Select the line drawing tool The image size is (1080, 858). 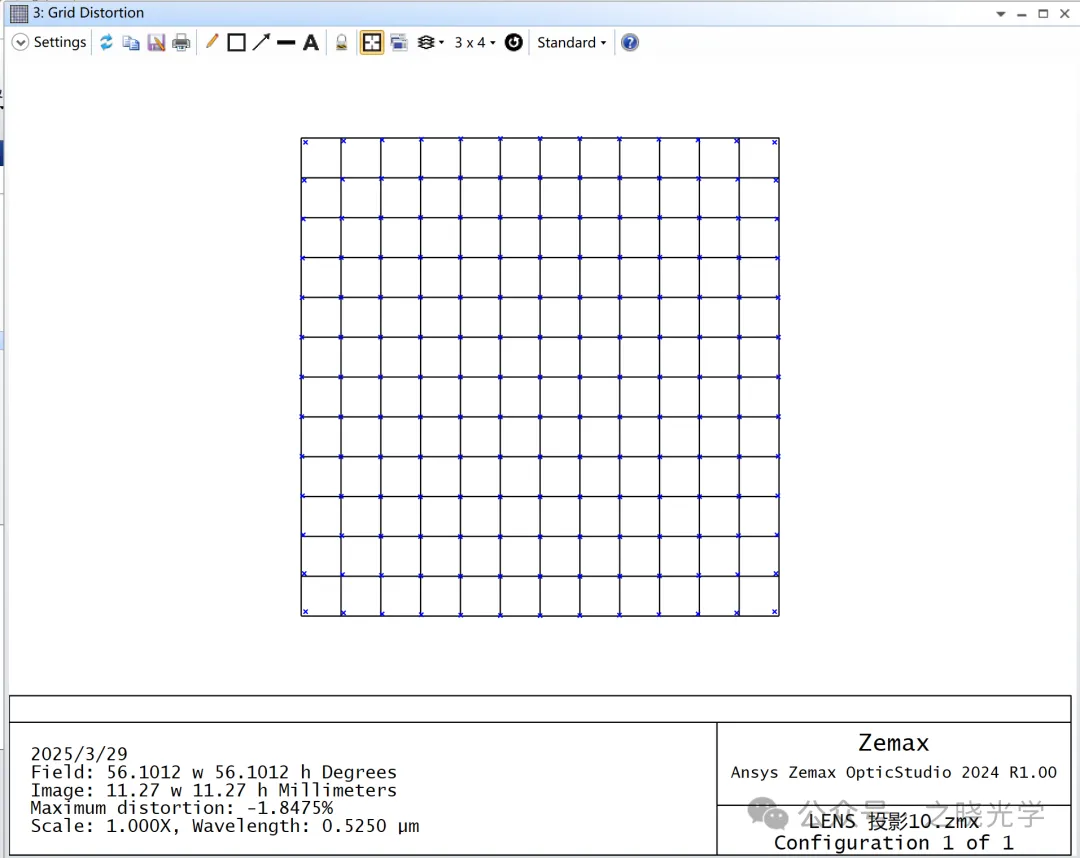(x=286, y=42)
